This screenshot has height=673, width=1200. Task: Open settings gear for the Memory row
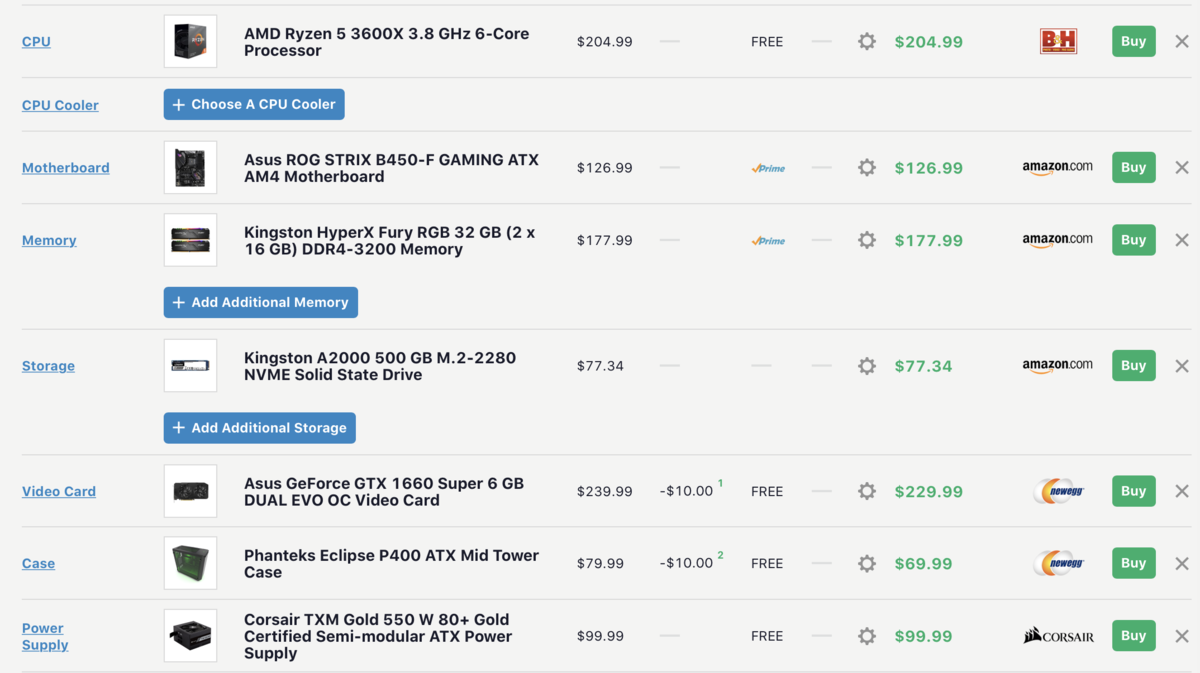click(x=867, y=240)
